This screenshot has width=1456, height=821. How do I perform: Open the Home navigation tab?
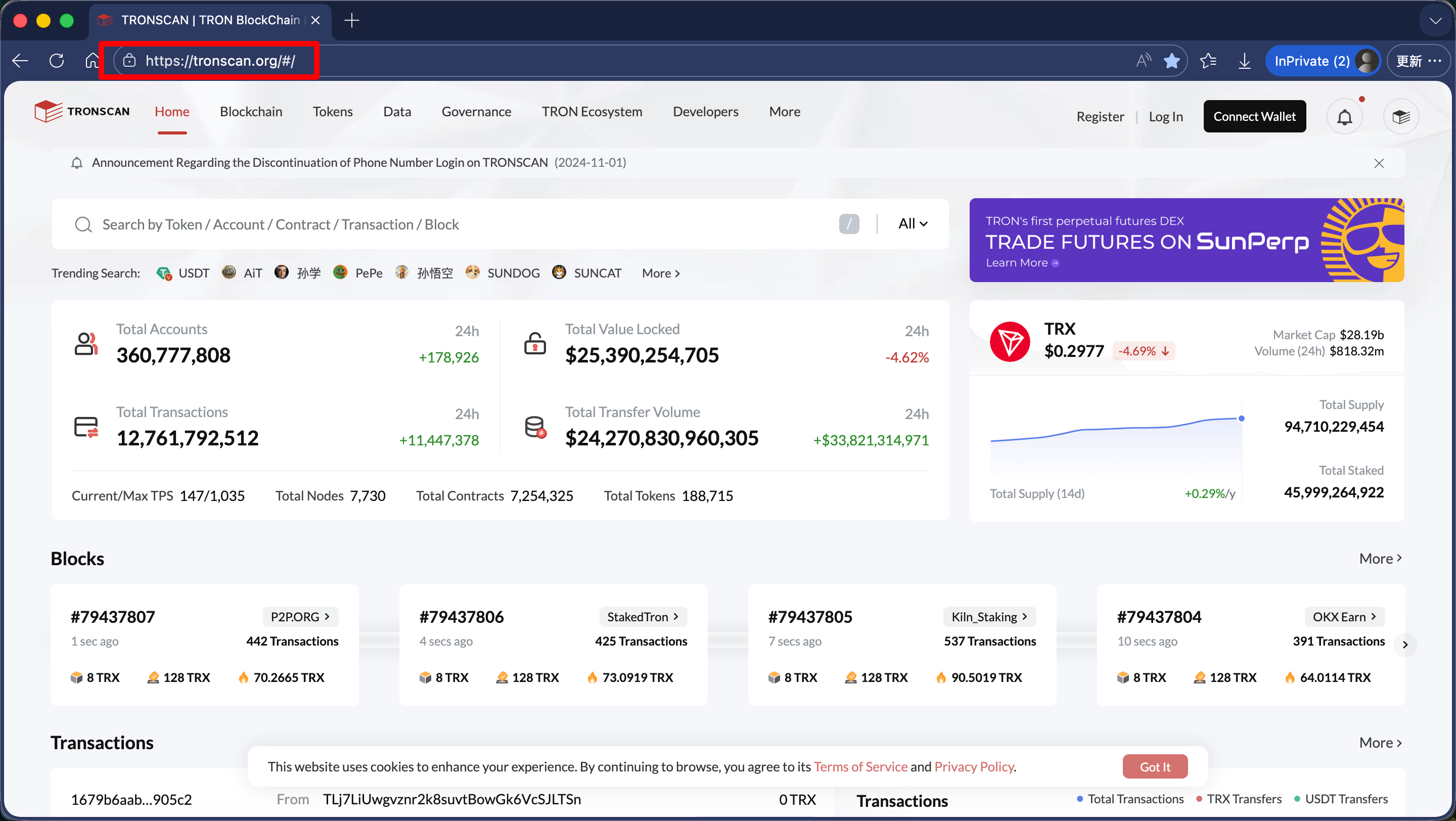pyautogui.click(x=172, y=111)
